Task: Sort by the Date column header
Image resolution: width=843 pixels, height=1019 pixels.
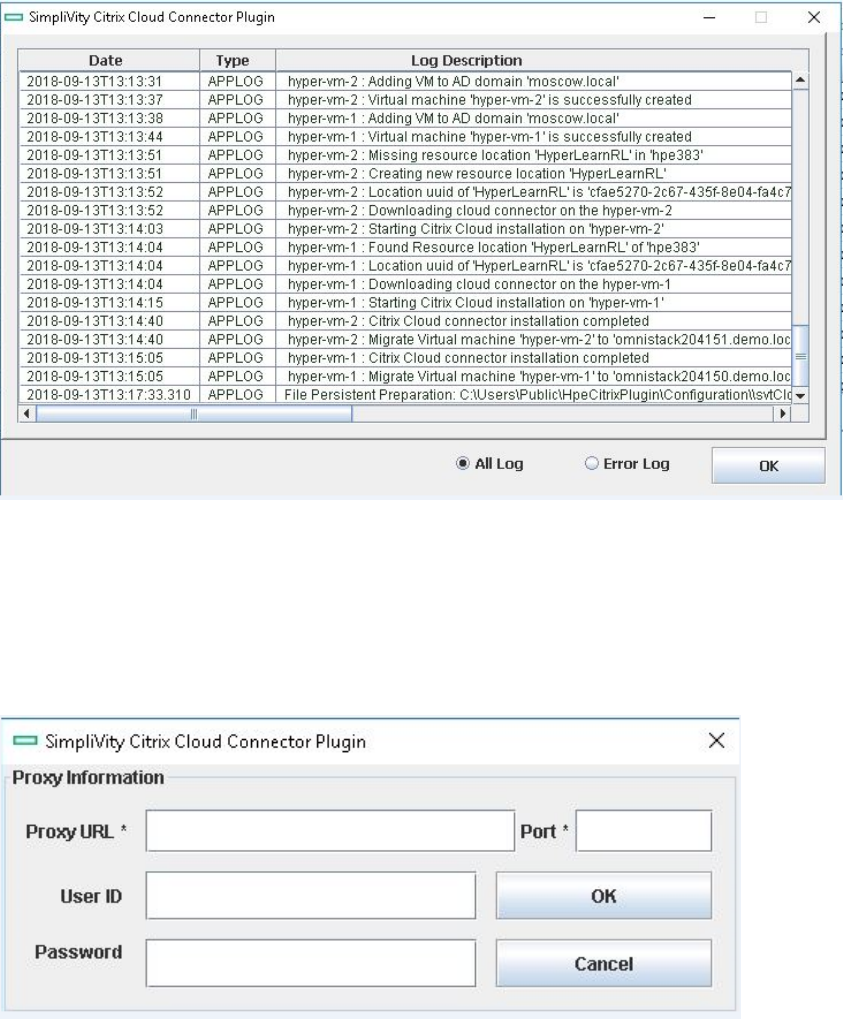Action: [x=109, y=60]
